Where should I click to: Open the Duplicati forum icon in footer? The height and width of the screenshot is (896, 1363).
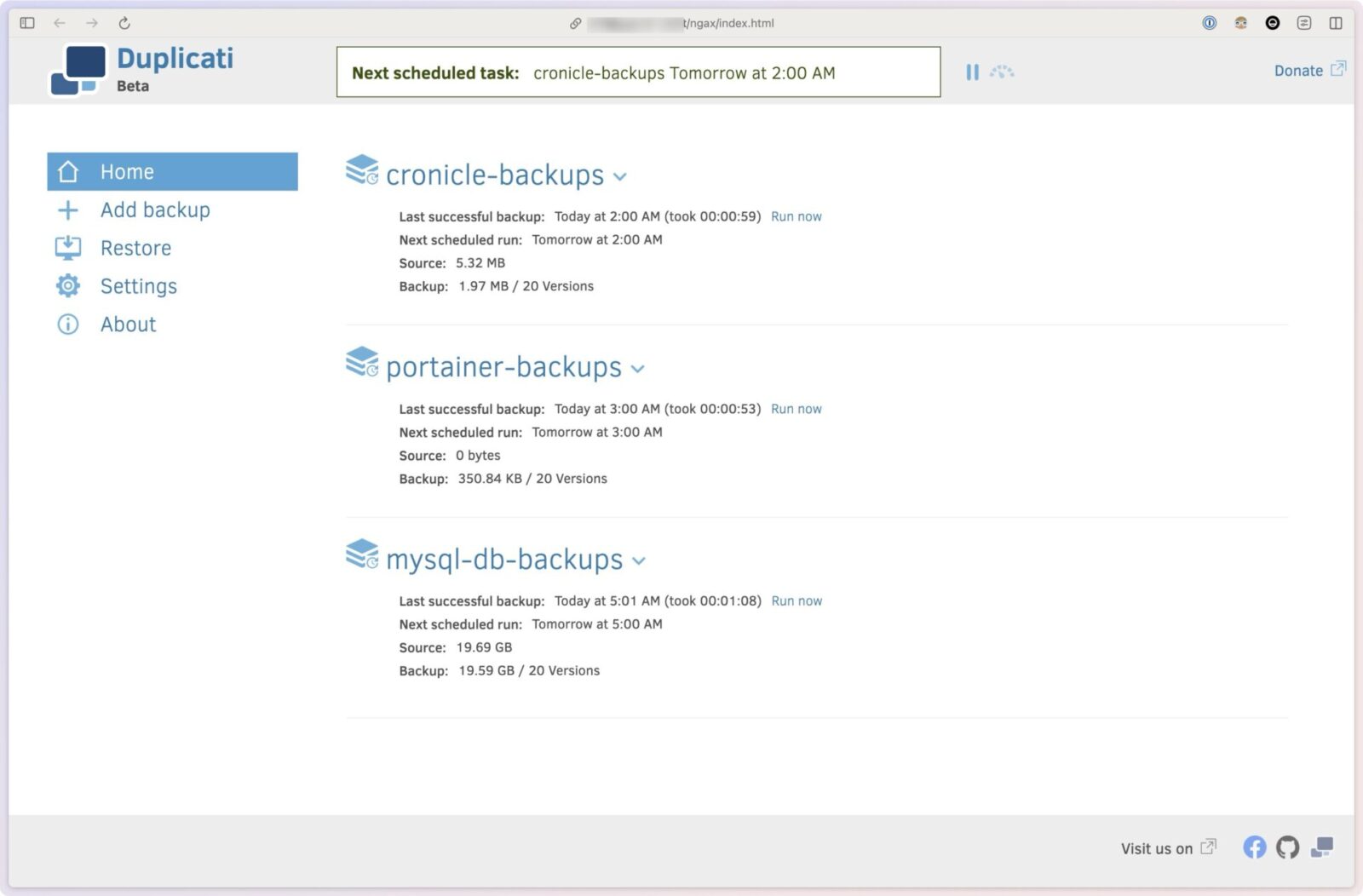point(1321,847)
